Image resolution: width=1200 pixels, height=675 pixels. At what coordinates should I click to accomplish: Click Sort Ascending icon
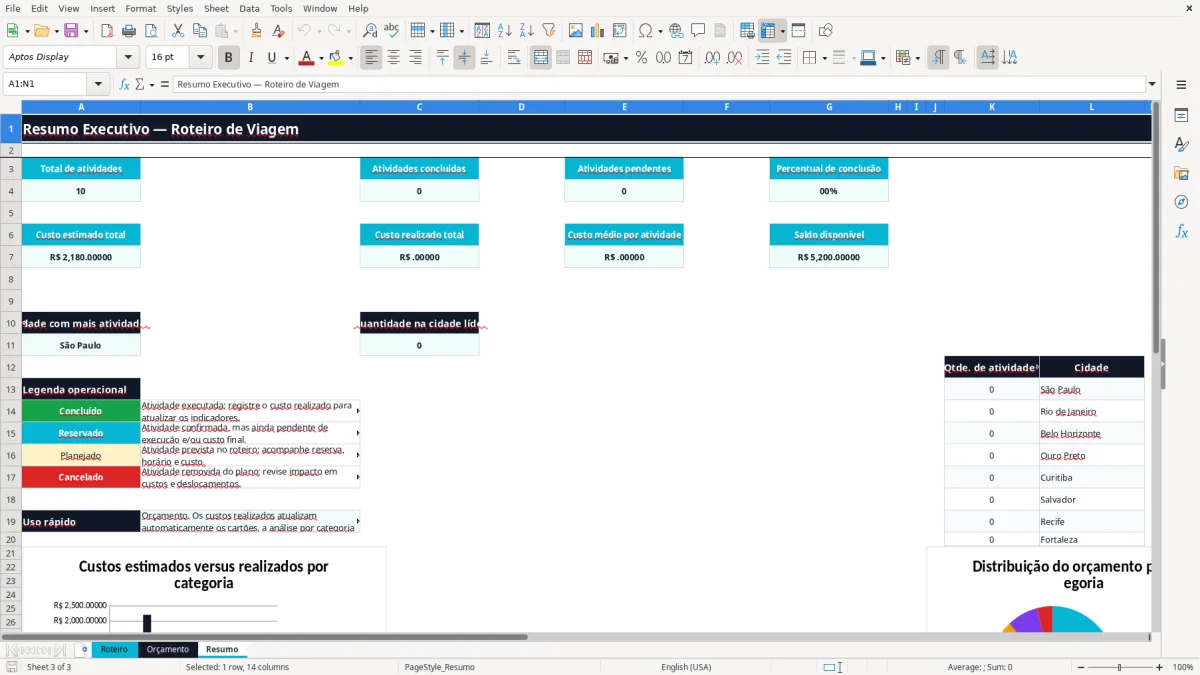click(x=504, y=31)
